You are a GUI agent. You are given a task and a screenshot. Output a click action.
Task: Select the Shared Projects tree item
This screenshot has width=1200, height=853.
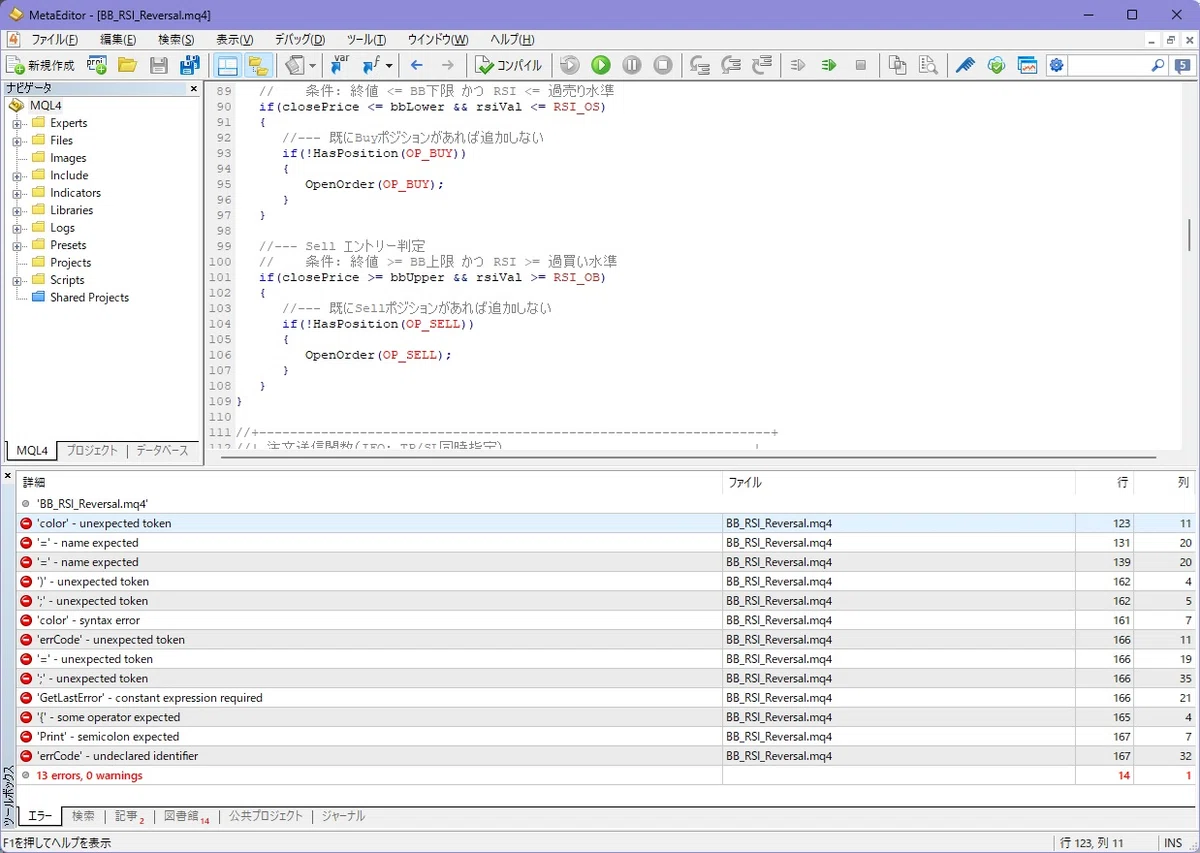pyautogui.click(x=89, y=297)
